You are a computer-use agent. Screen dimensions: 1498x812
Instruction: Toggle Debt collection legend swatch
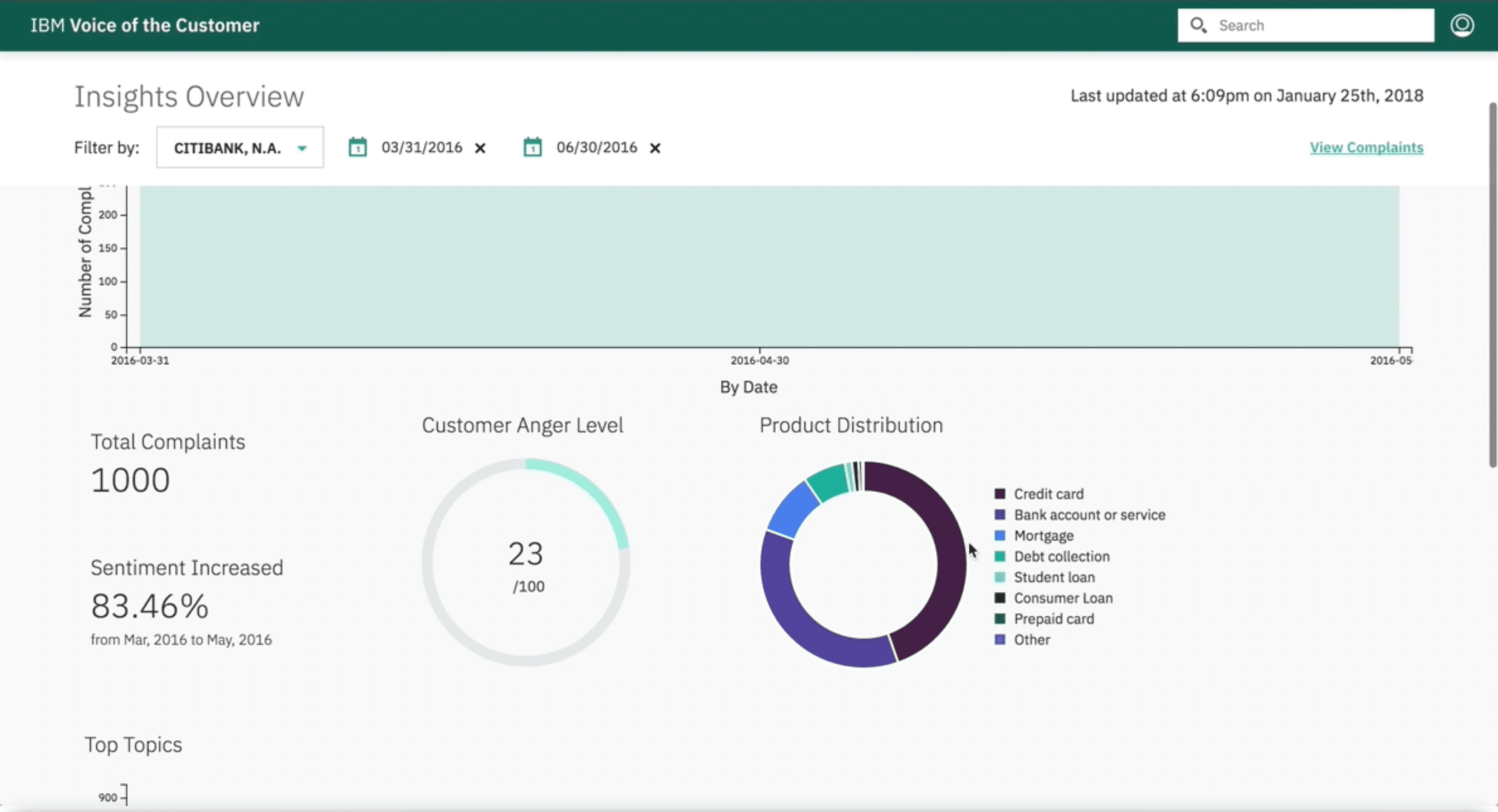(x=1000, y=557)
